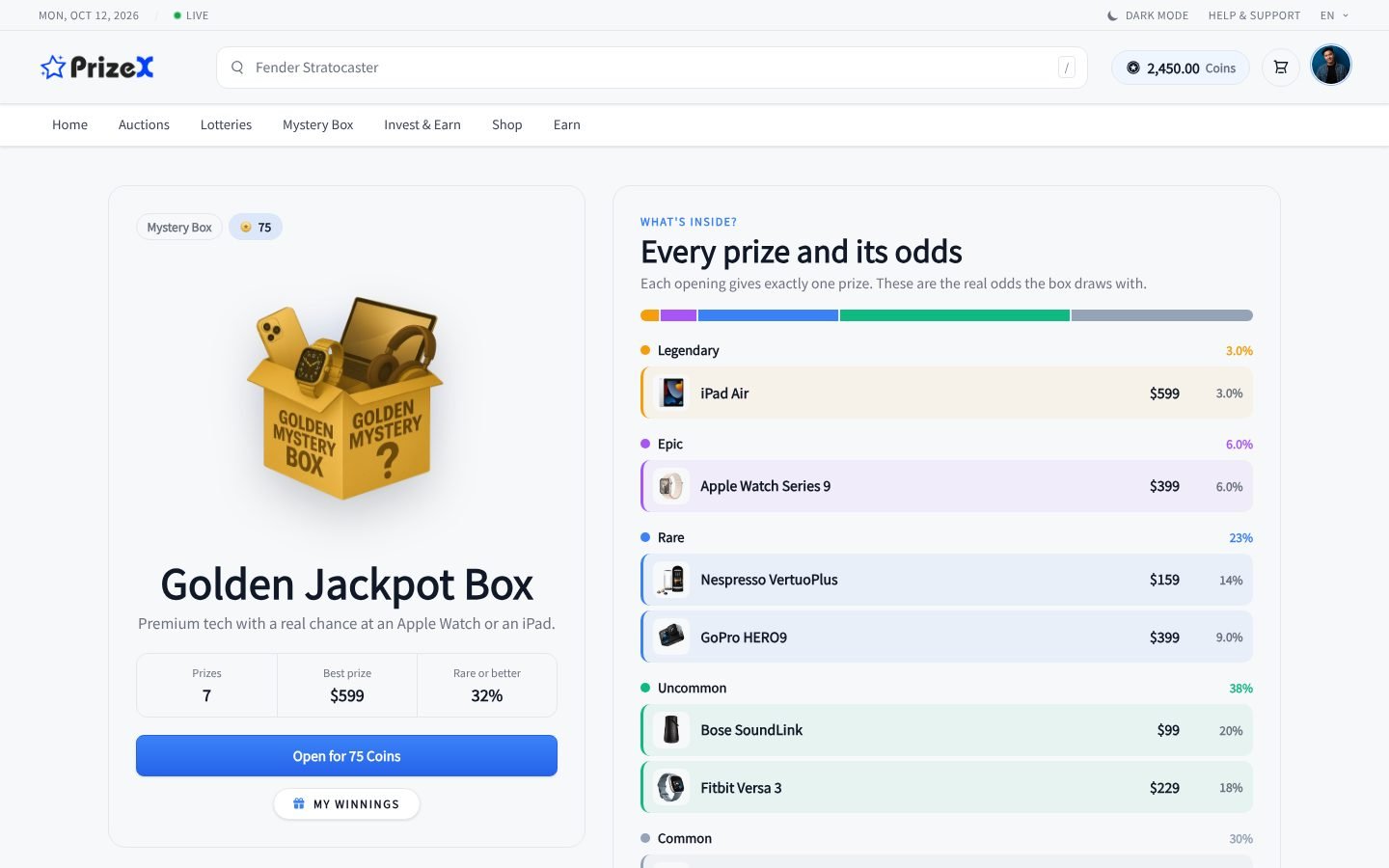This screenshot has width=1389, height=868.
Task: Click the orange Legendary odds bar segment
Action: point(649,315)
